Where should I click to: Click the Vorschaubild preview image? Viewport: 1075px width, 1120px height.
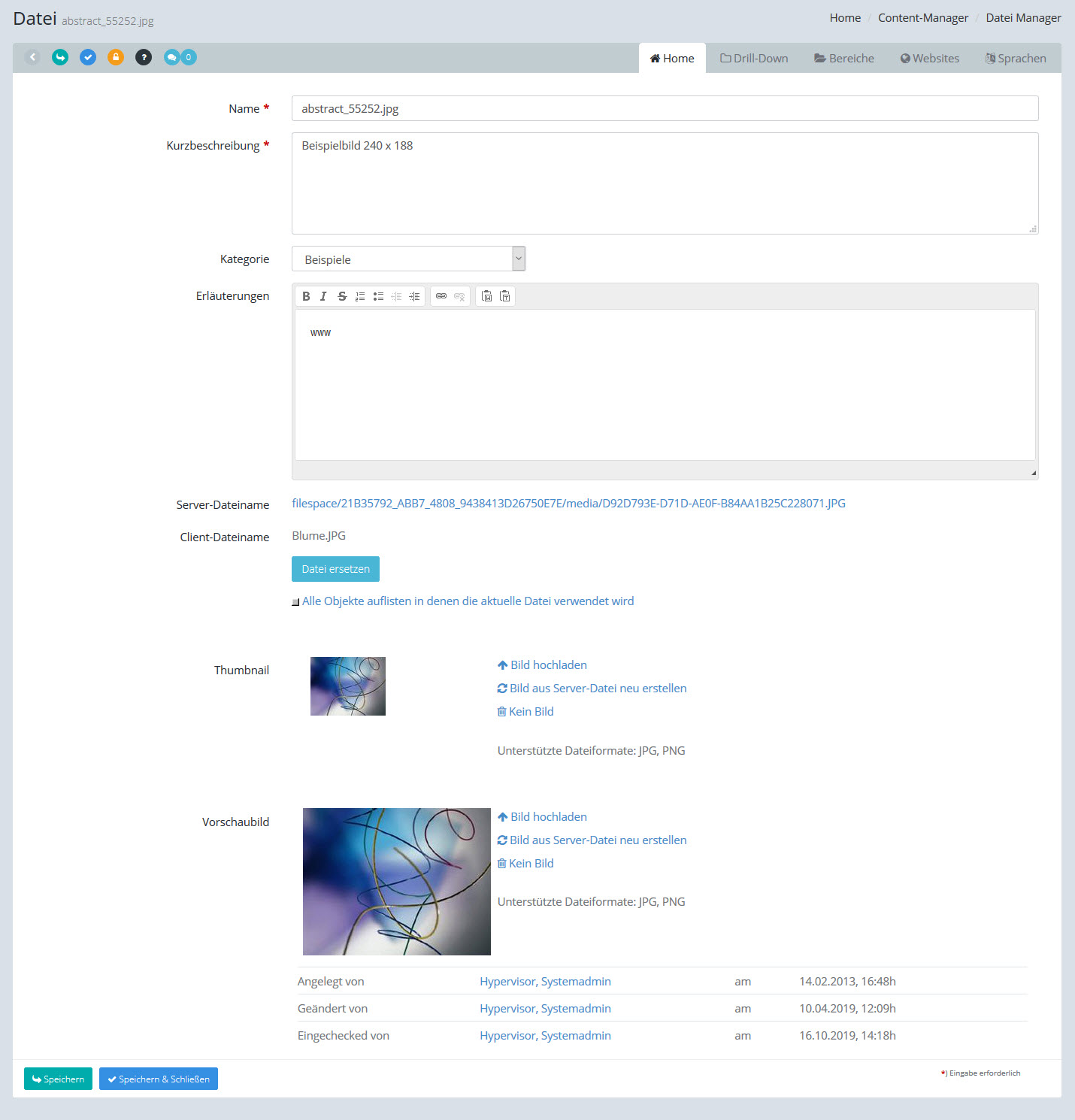tap(396, 881)
